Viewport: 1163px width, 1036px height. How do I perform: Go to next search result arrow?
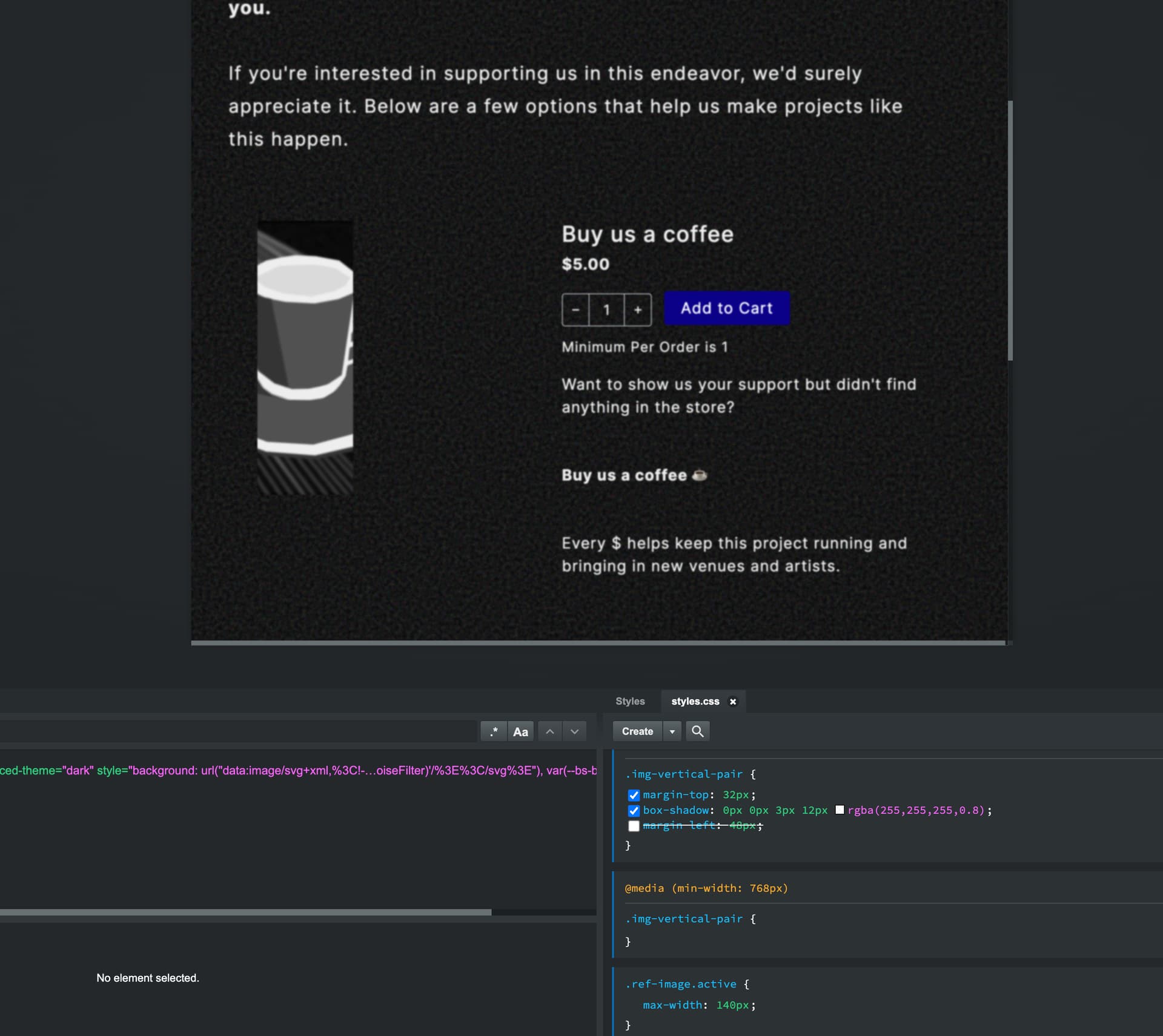[x=574, y=731]
